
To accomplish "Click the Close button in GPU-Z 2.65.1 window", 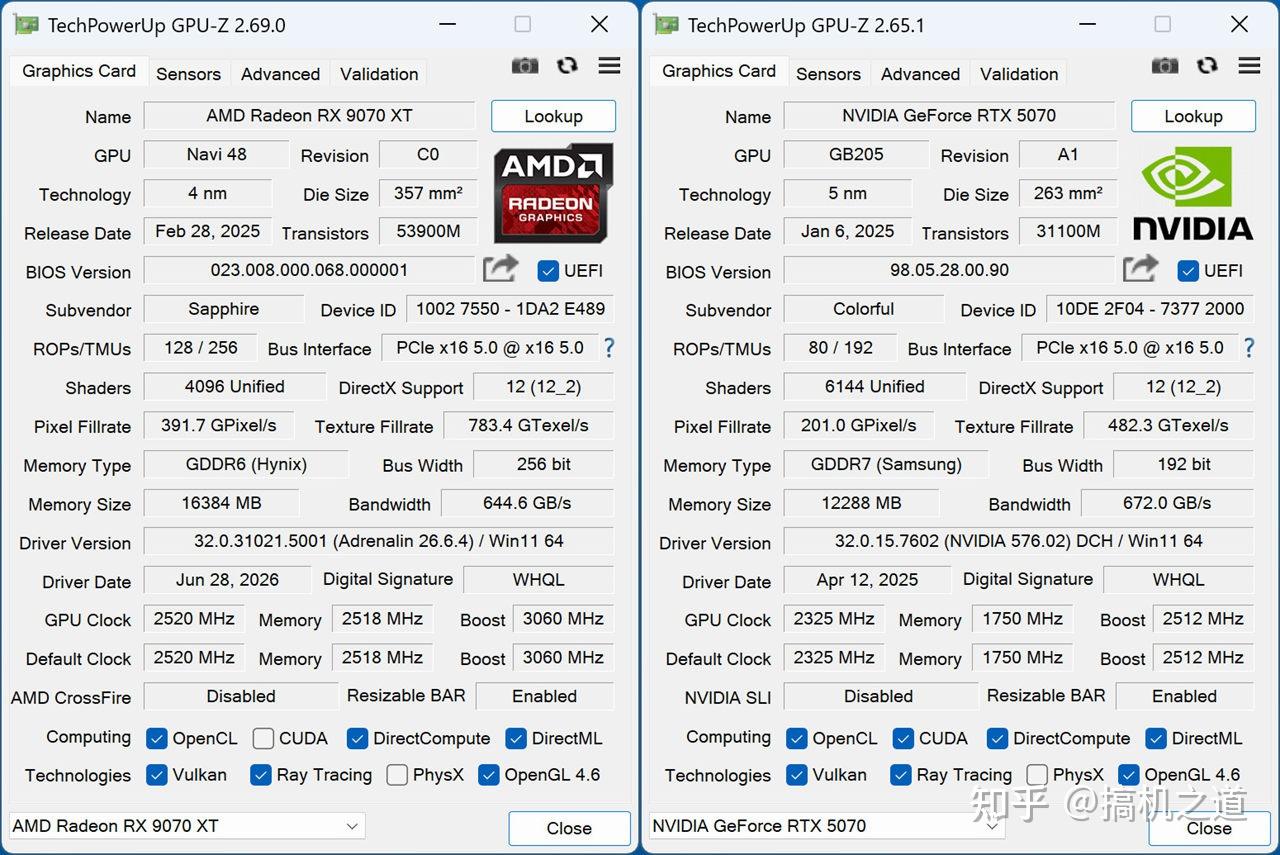I will pyautogui.click(x=1209, y=828).
